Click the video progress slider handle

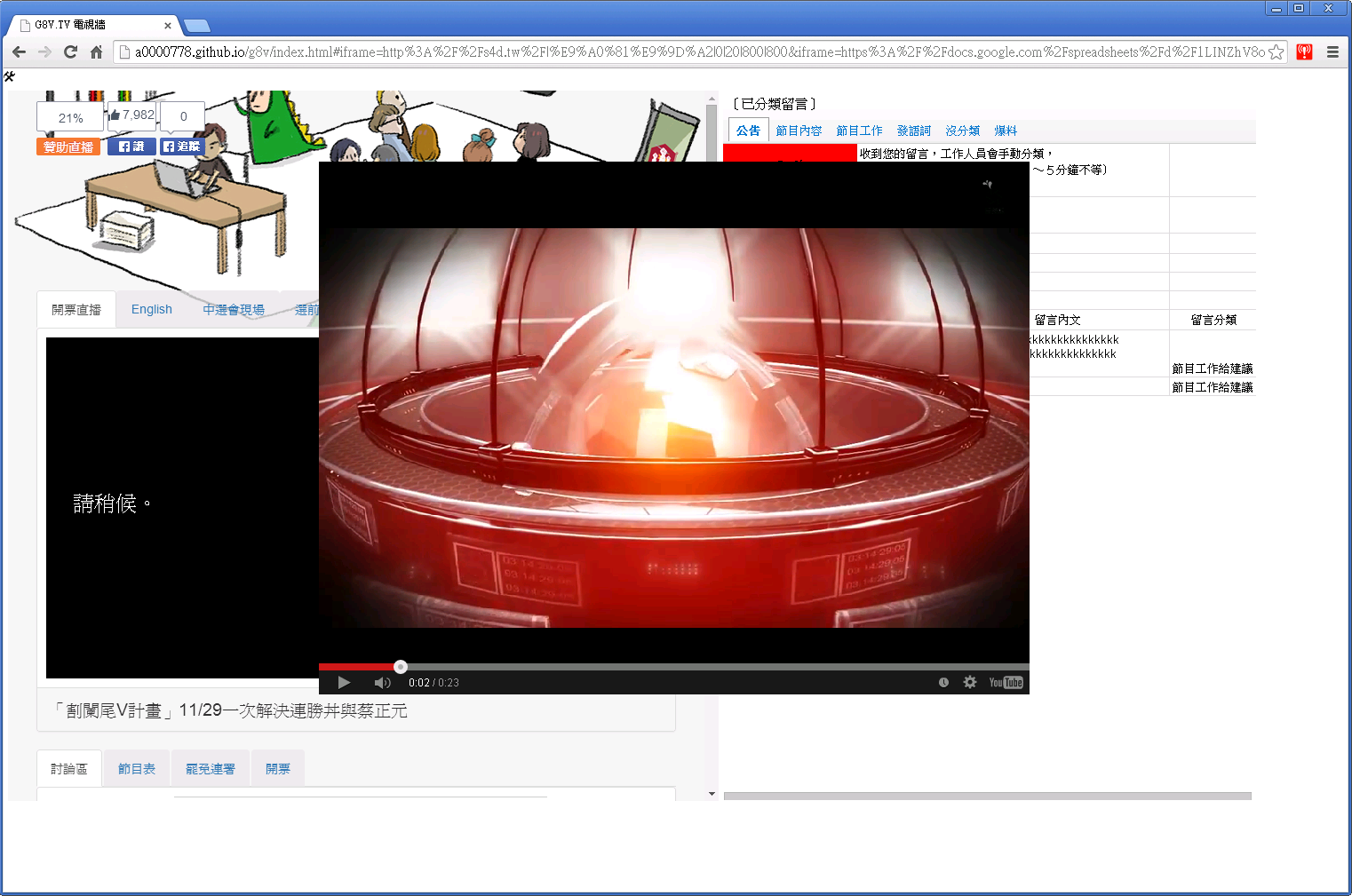[x=401, y=667]
